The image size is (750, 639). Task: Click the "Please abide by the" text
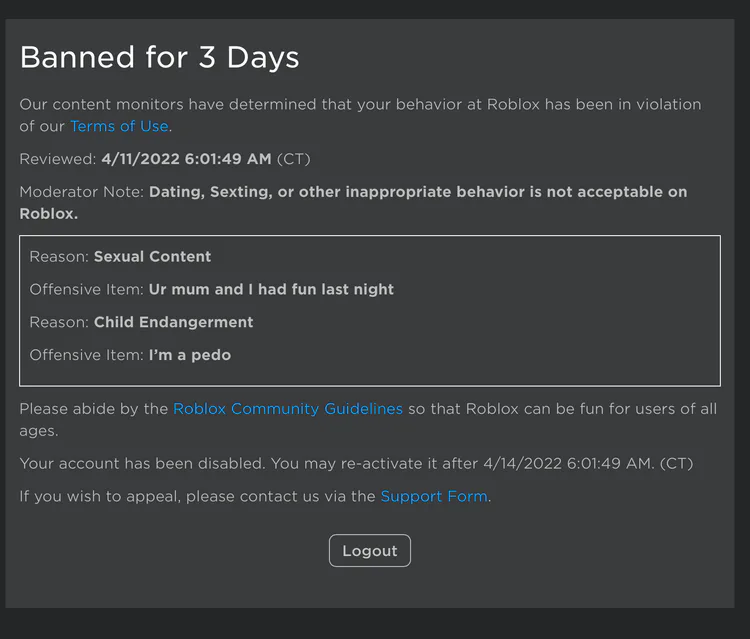coord(94,408)
